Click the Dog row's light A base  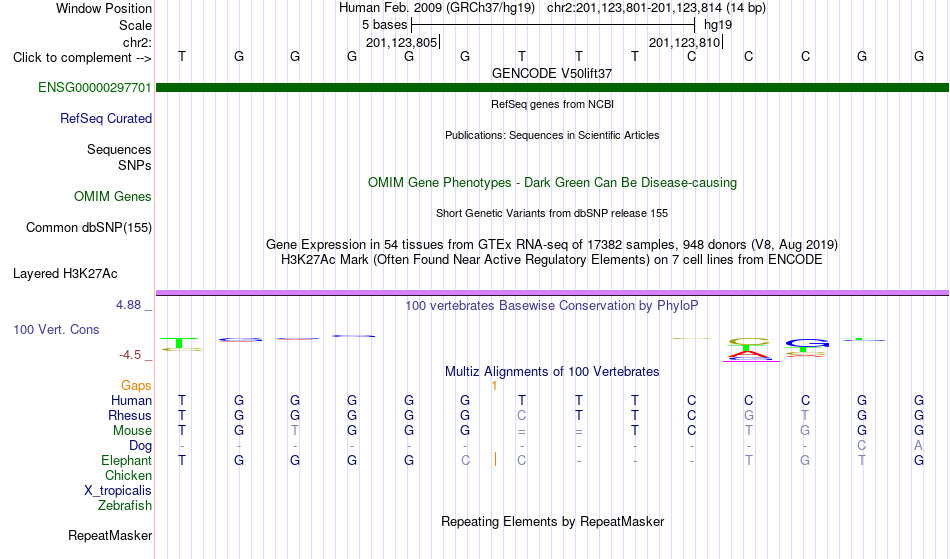(918, 446)
